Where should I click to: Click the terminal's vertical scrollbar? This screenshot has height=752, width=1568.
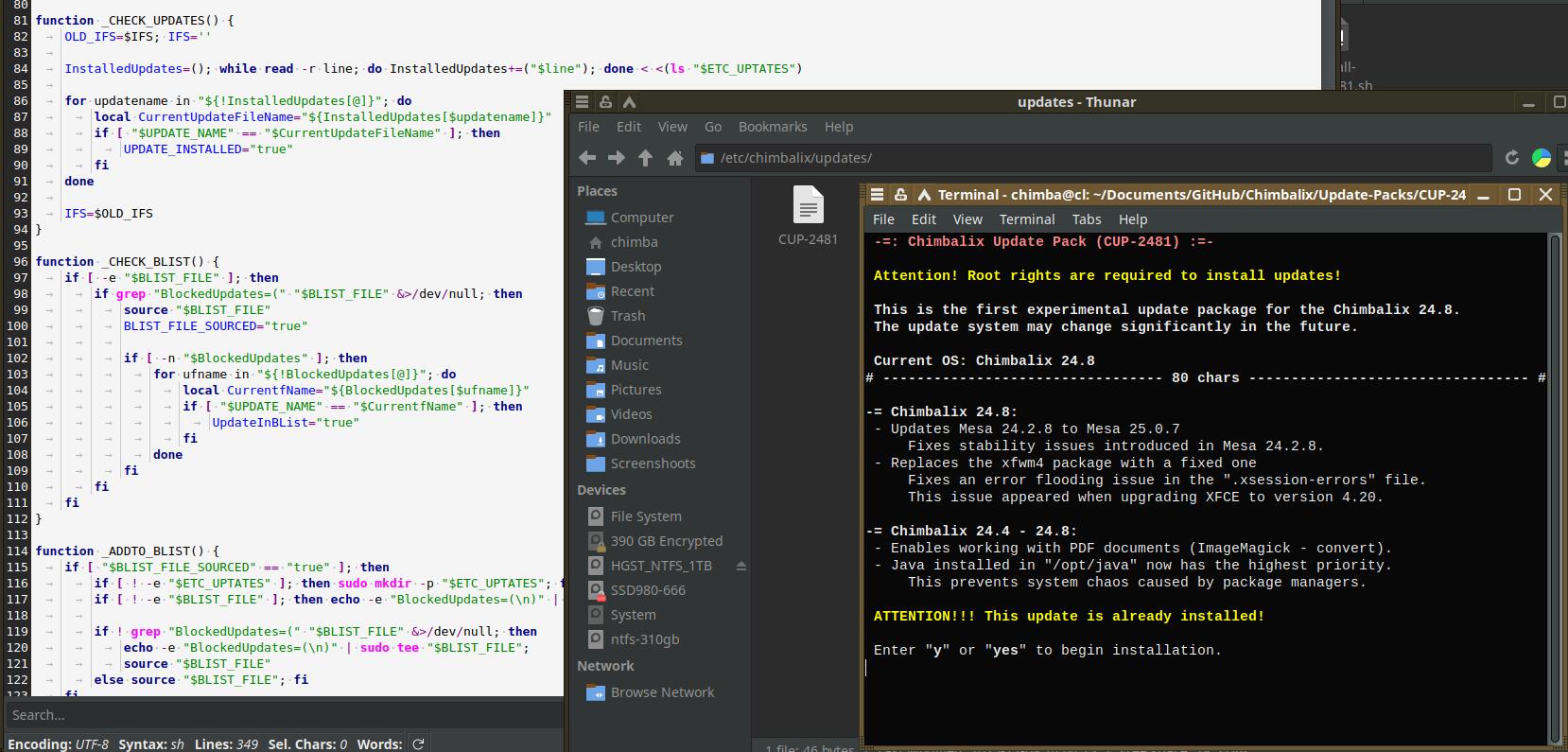(1554, 473)
